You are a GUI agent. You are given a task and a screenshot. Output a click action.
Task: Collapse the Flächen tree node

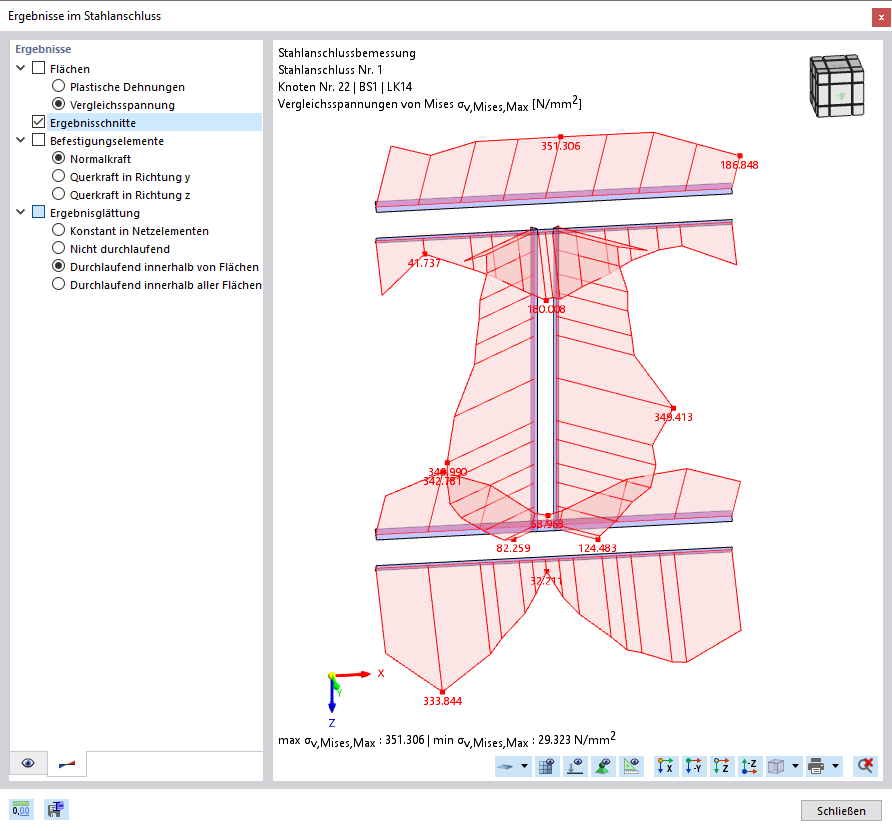tap(20, 68)
